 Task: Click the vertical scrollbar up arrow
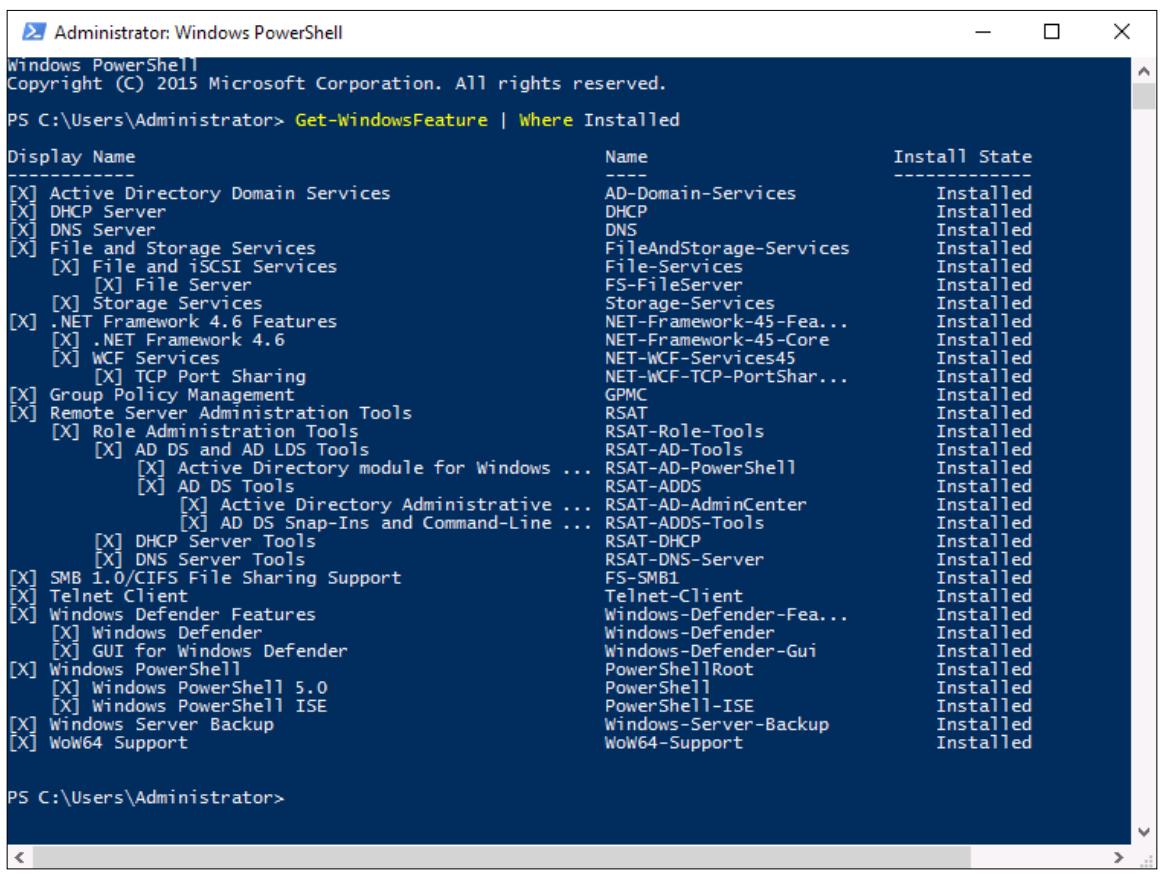[x=1143, y=71]
